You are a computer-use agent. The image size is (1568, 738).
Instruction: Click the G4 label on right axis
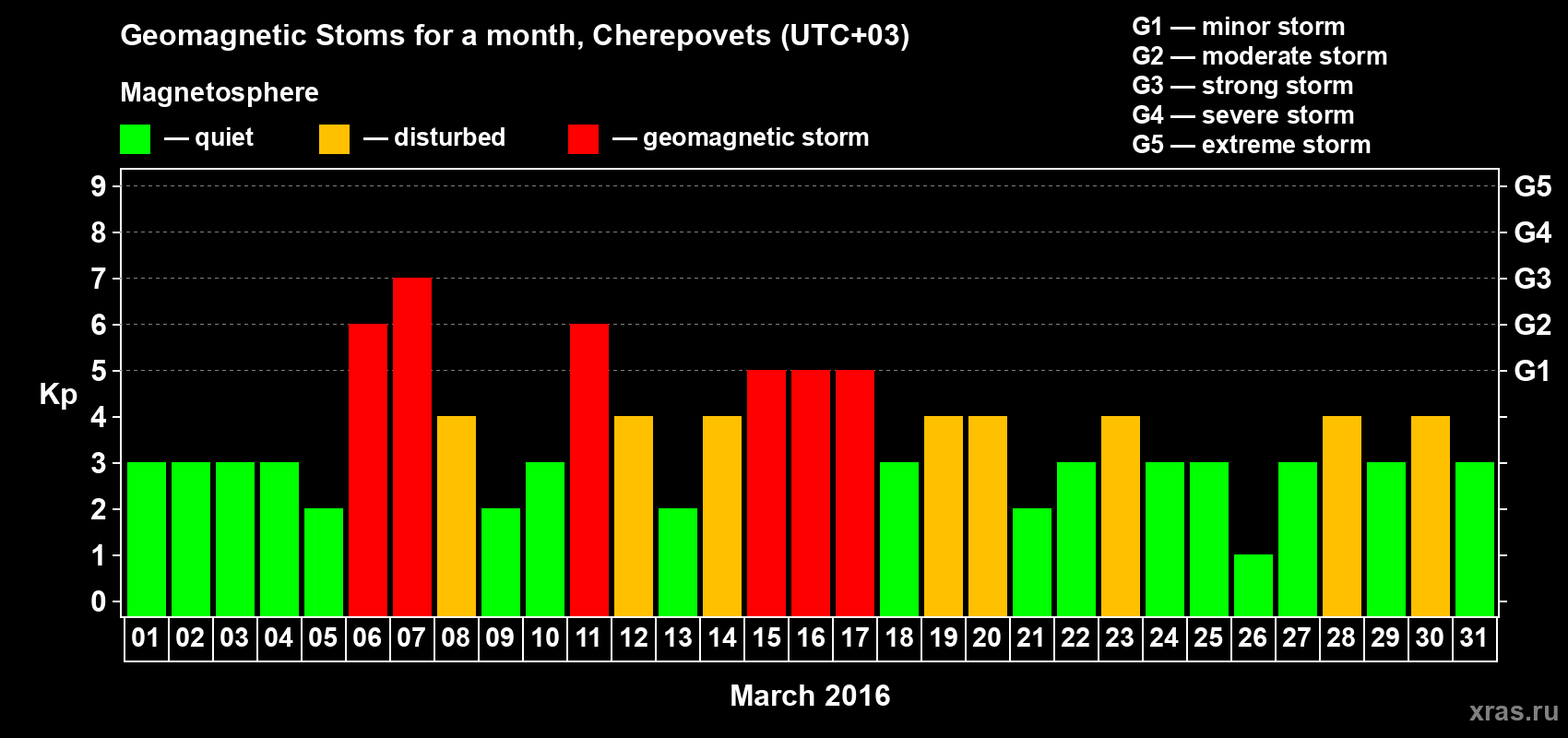tap(1533, 232)
